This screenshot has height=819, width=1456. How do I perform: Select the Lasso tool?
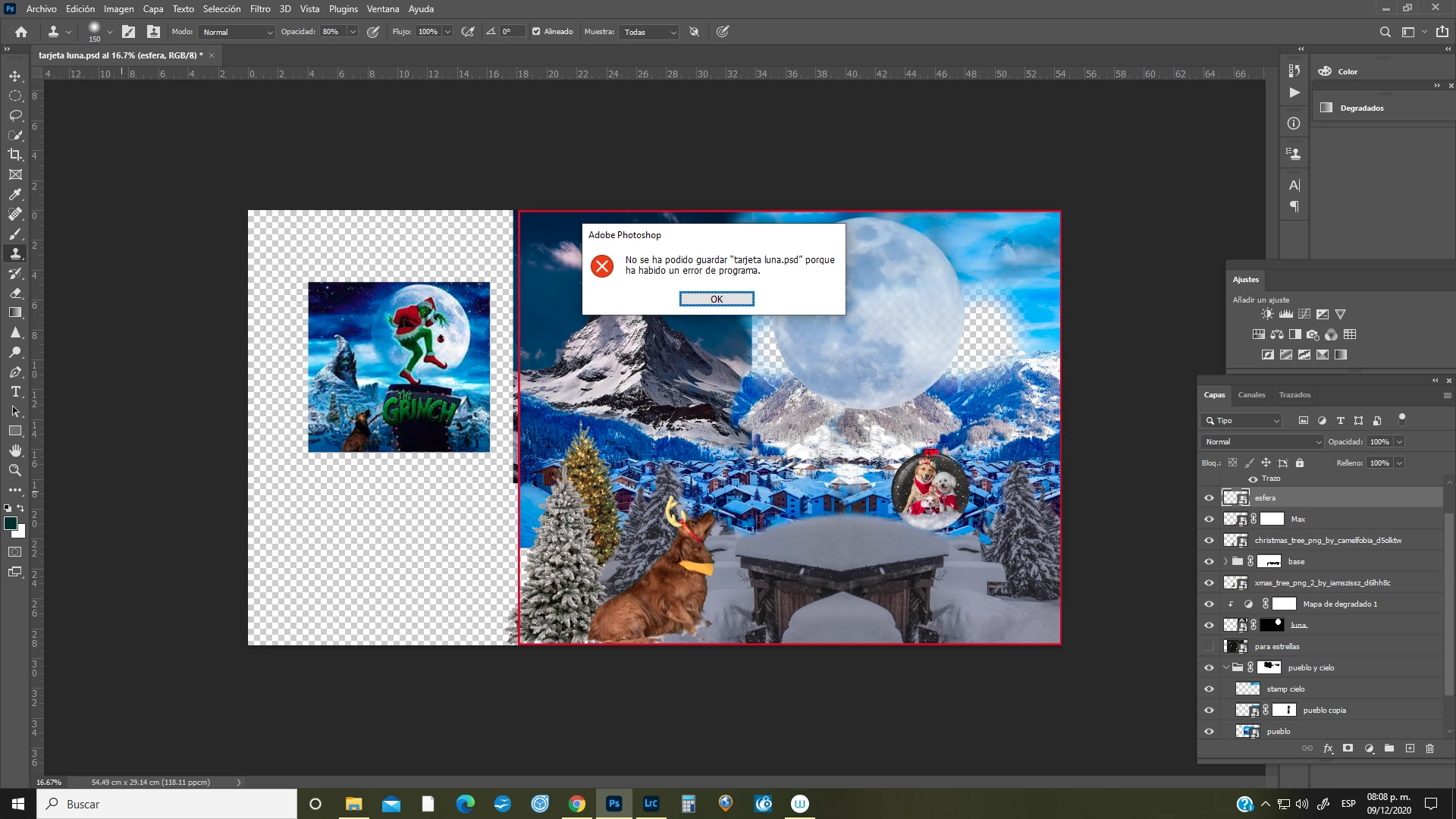tap(15, 116)
